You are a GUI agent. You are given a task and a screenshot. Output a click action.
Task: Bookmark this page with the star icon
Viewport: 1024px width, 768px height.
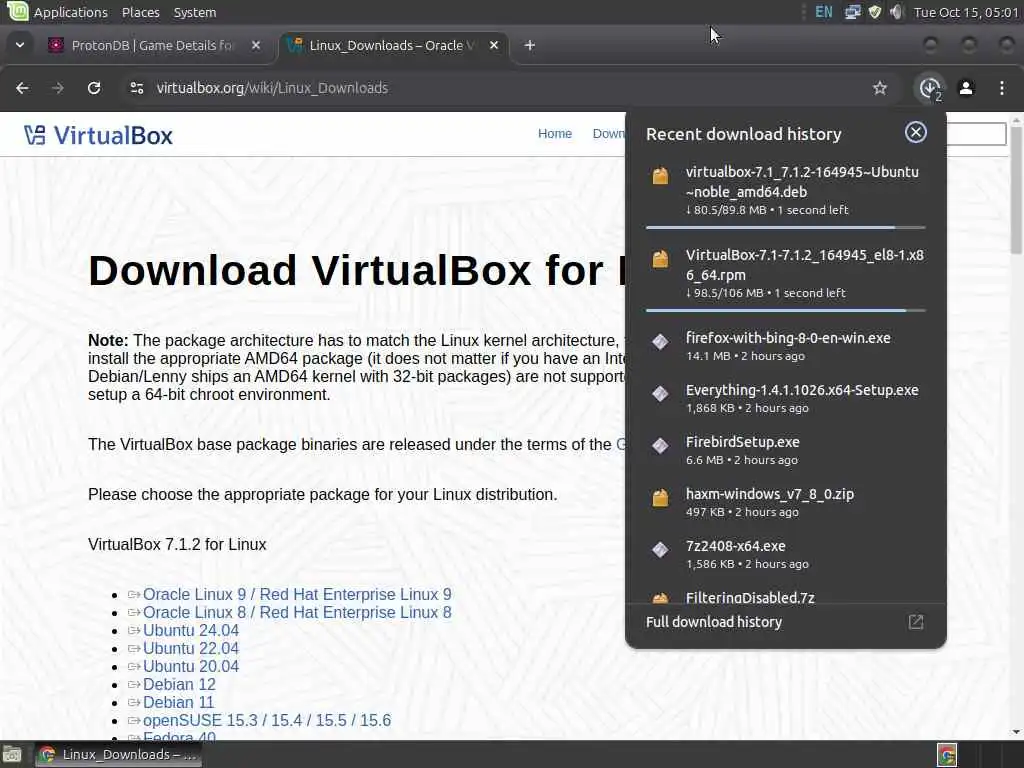coord(880,88)
